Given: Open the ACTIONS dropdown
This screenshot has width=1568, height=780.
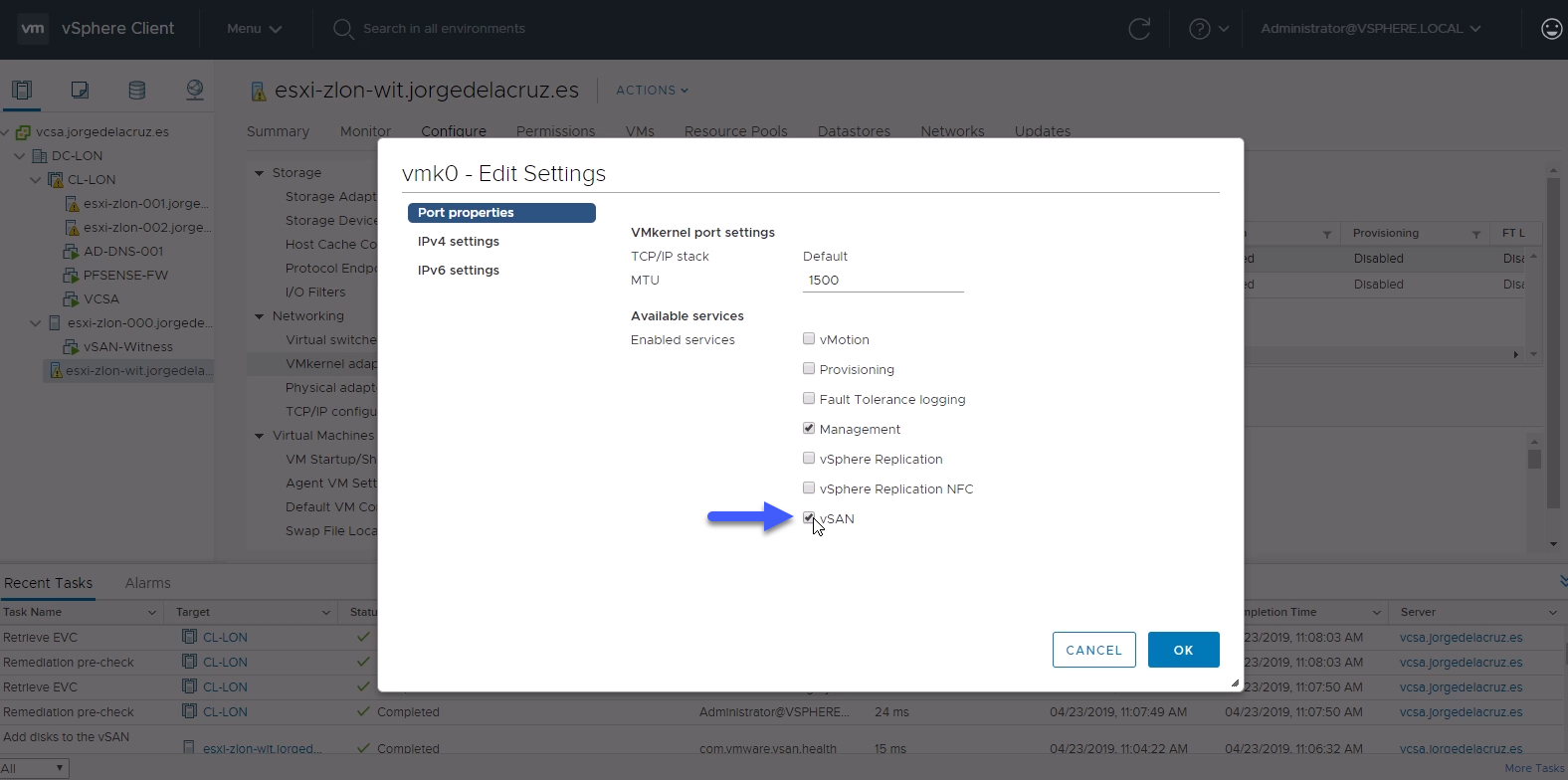Looking at the screenshot, I should point(653,91).
